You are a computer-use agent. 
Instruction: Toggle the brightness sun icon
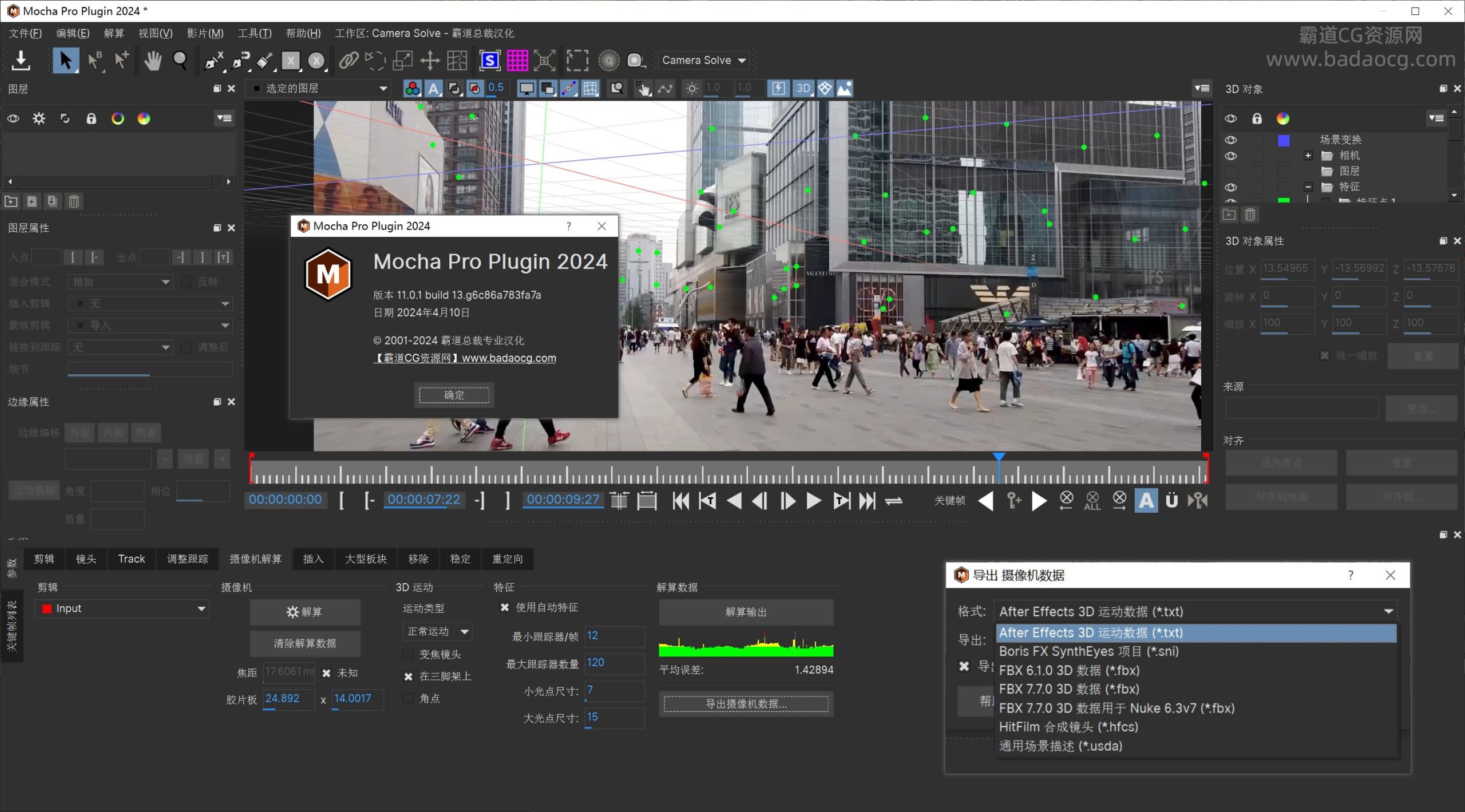coord(692,88)
